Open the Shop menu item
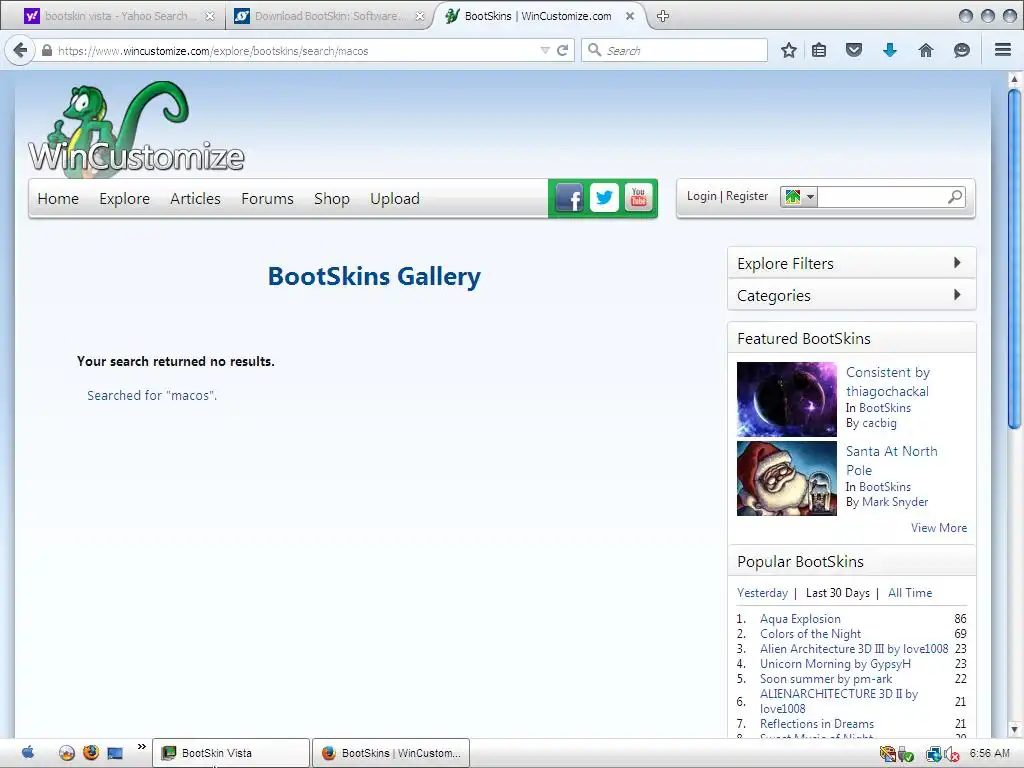Viewport: 1024px width, 768px height. [332, 199]
